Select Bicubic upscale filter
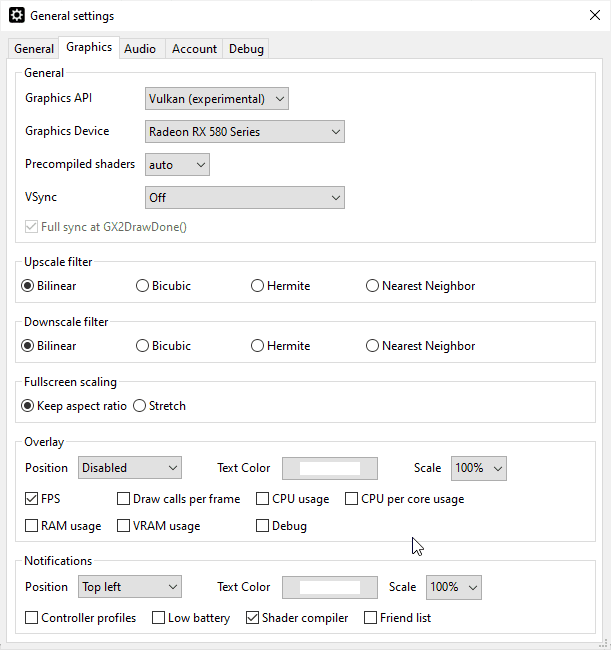Image resolution: width=611 pixels, height=650 pixels. [143, 286]
